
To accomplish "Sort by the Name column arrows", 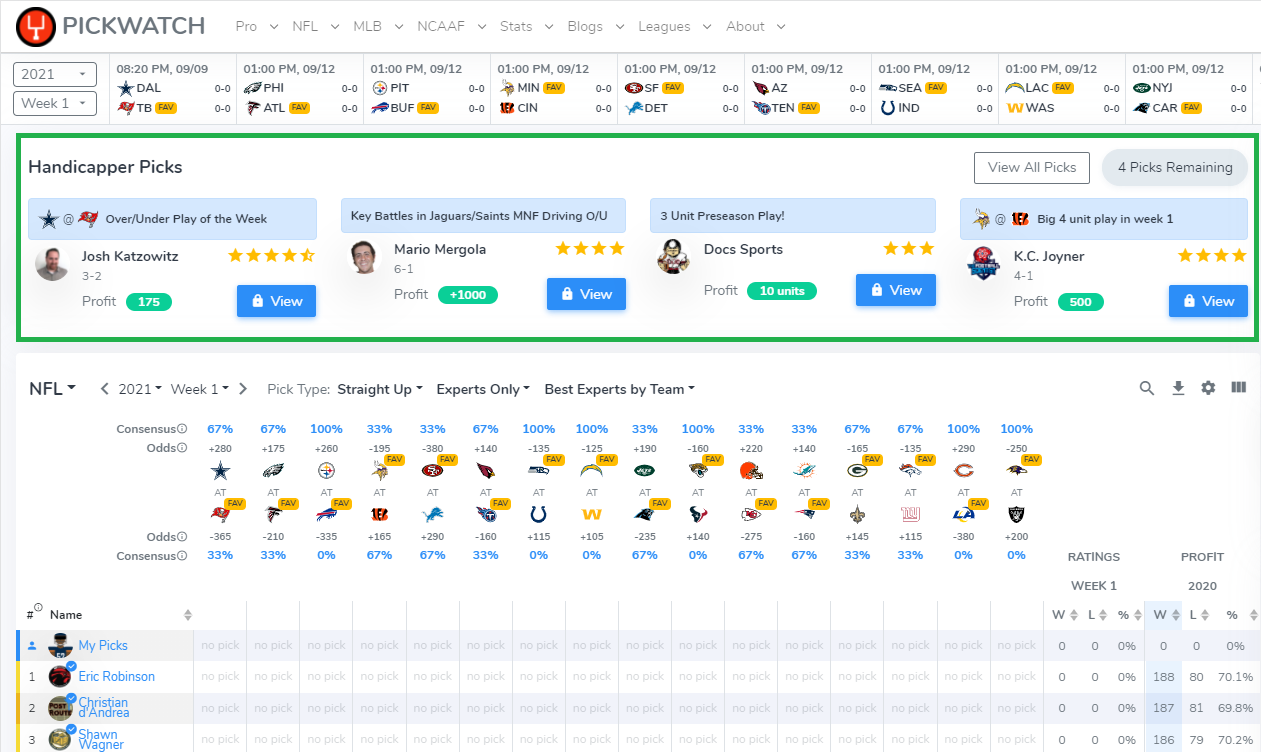I will tap(187, 615).
